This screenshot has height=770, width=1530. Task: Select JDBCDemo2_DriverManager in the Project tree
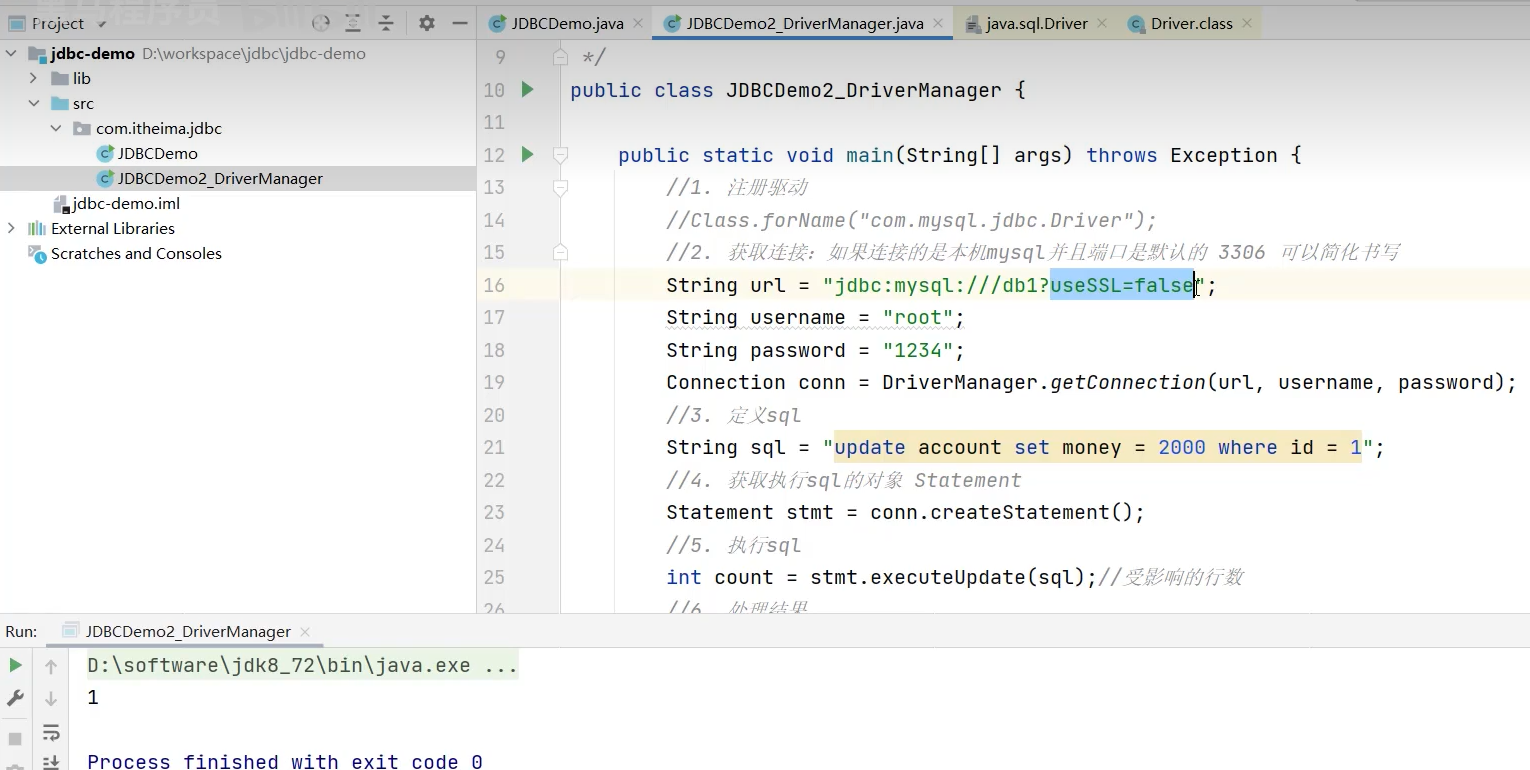(220, 178)
